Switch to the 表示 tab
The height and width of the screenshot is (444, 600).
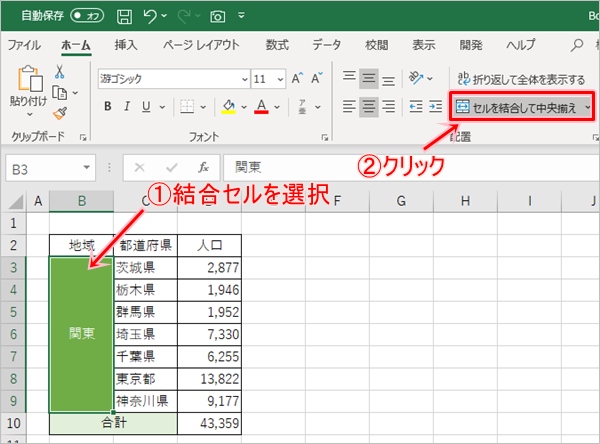(424, 45)
